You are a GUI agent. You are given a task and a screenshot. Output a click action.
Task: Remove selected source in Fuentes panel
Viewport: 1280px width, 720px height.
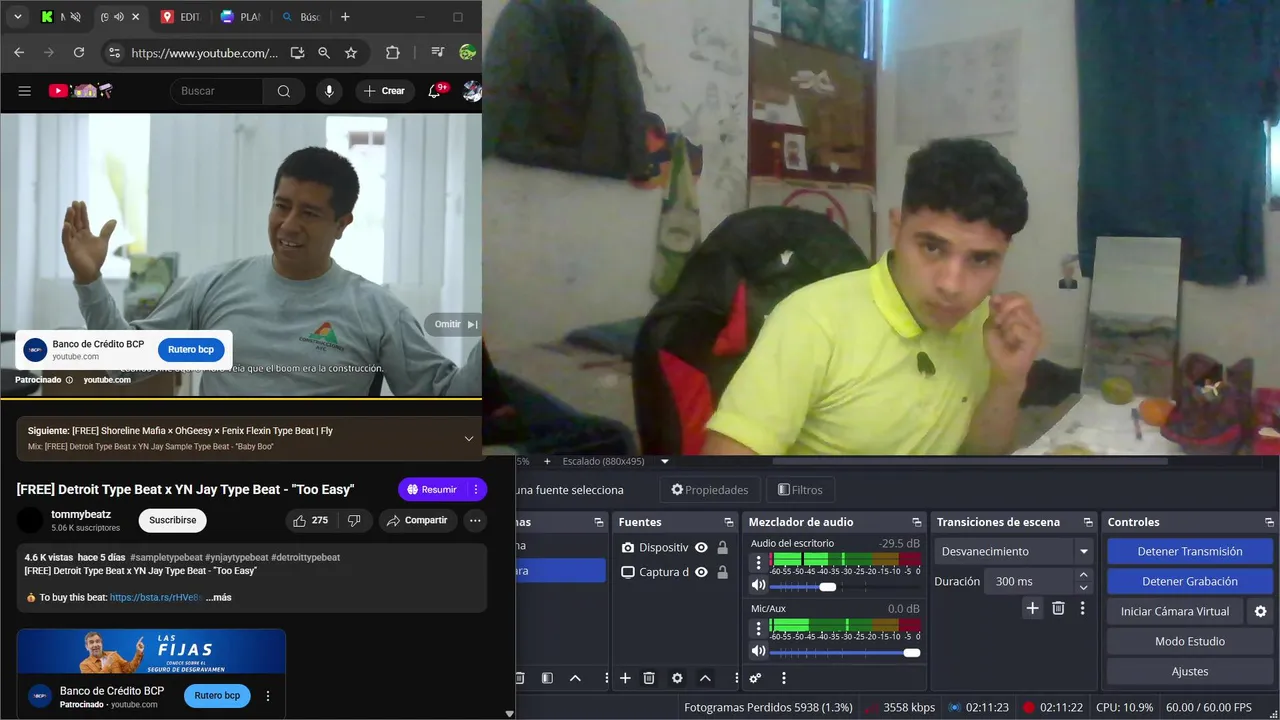click(x=649, y=678)
